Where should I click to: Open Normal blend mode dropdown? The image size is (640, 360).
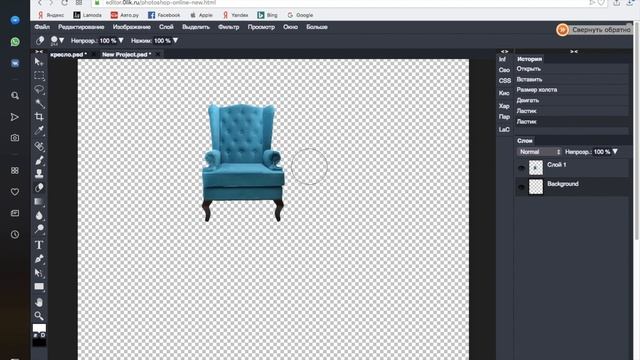point(539,152)
